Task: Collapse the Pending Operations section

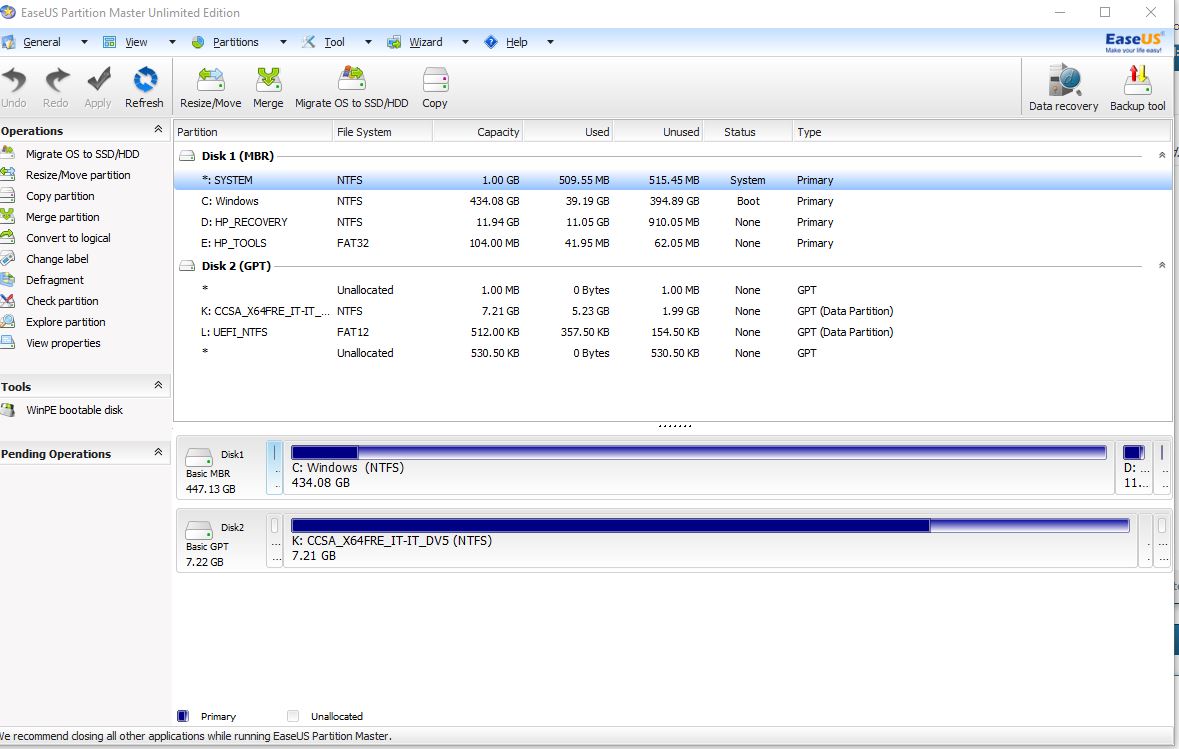Action: click(x=158, y=452)
